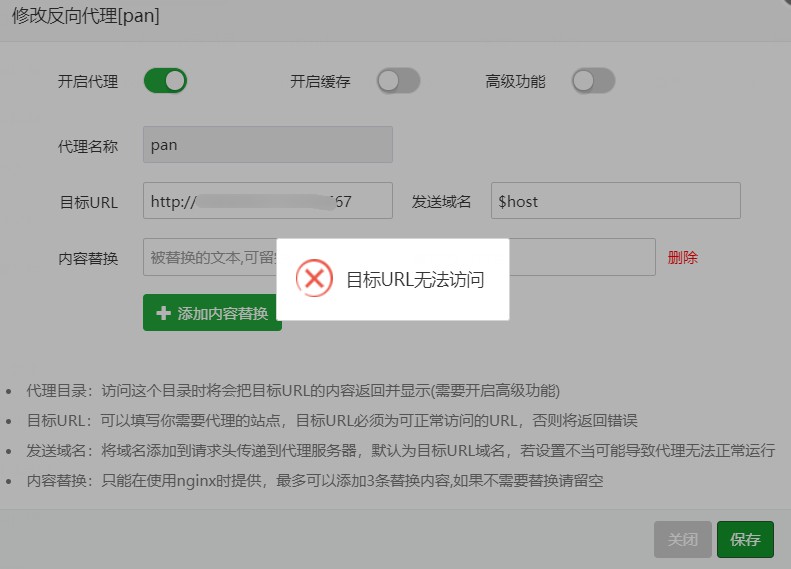Viewport: 791px width, 569px height.
Task: Click the 高级功能 label
Action: pos(515,82)
